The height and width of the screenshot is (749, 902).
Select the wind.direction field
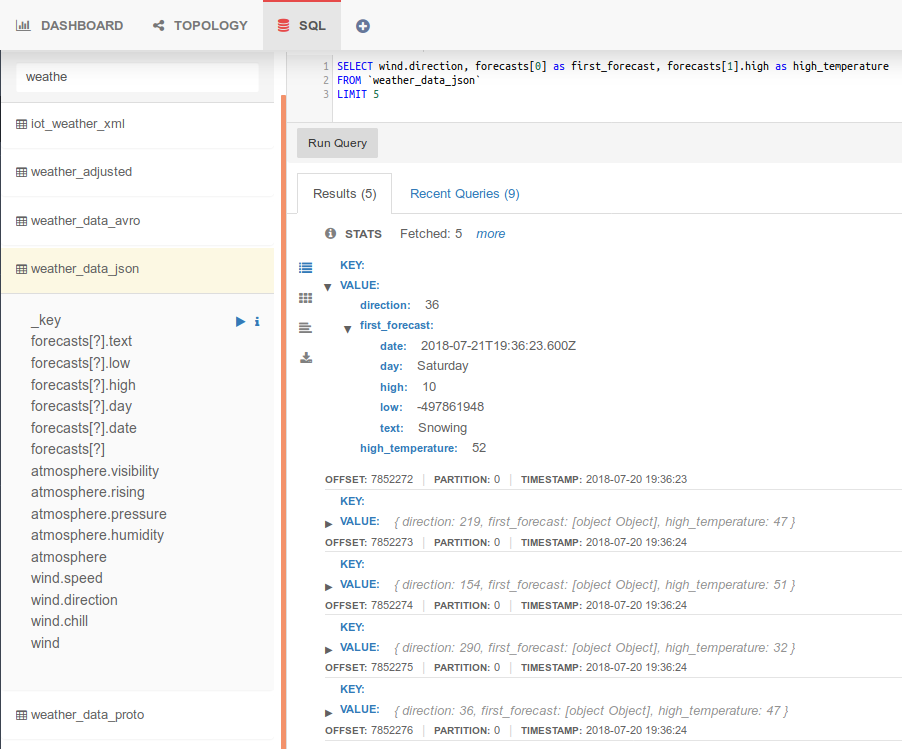(x=74, y=600)
